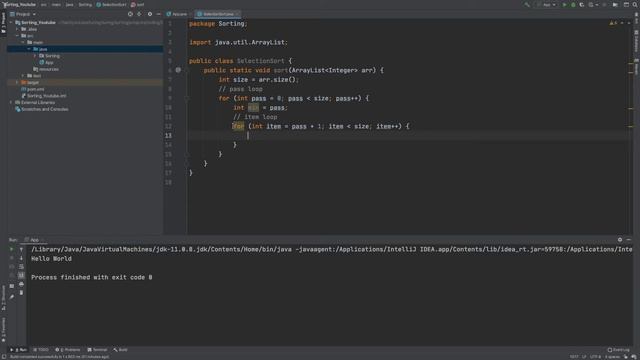Toggle the Project side tab on left edge
This screenshot has width=640, height=360.
pyautogui.click(x=3, y=23)
